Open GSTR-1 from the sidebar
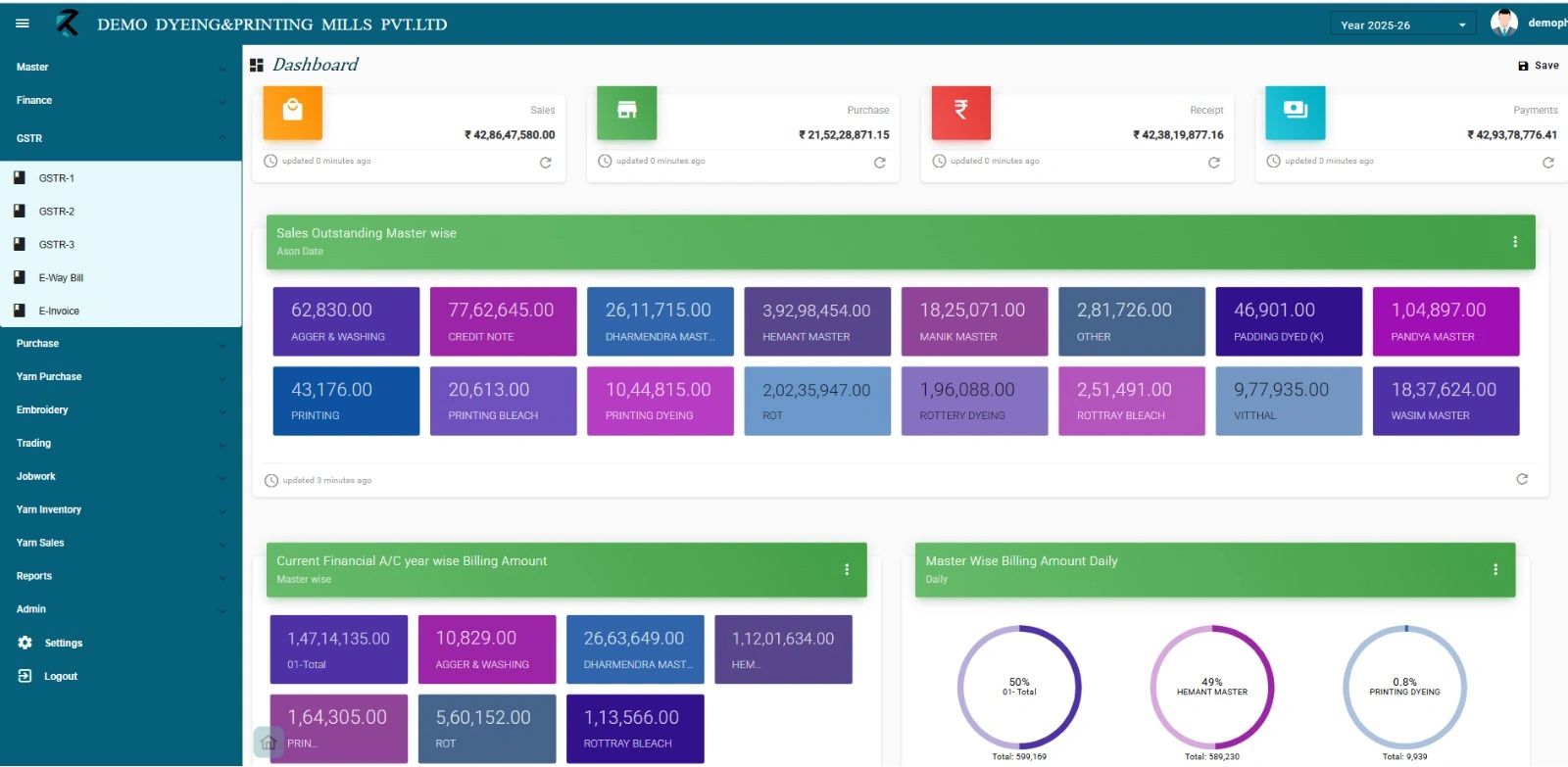The height and width of the screenshot is (767, 1568). (x=57, y=178)
